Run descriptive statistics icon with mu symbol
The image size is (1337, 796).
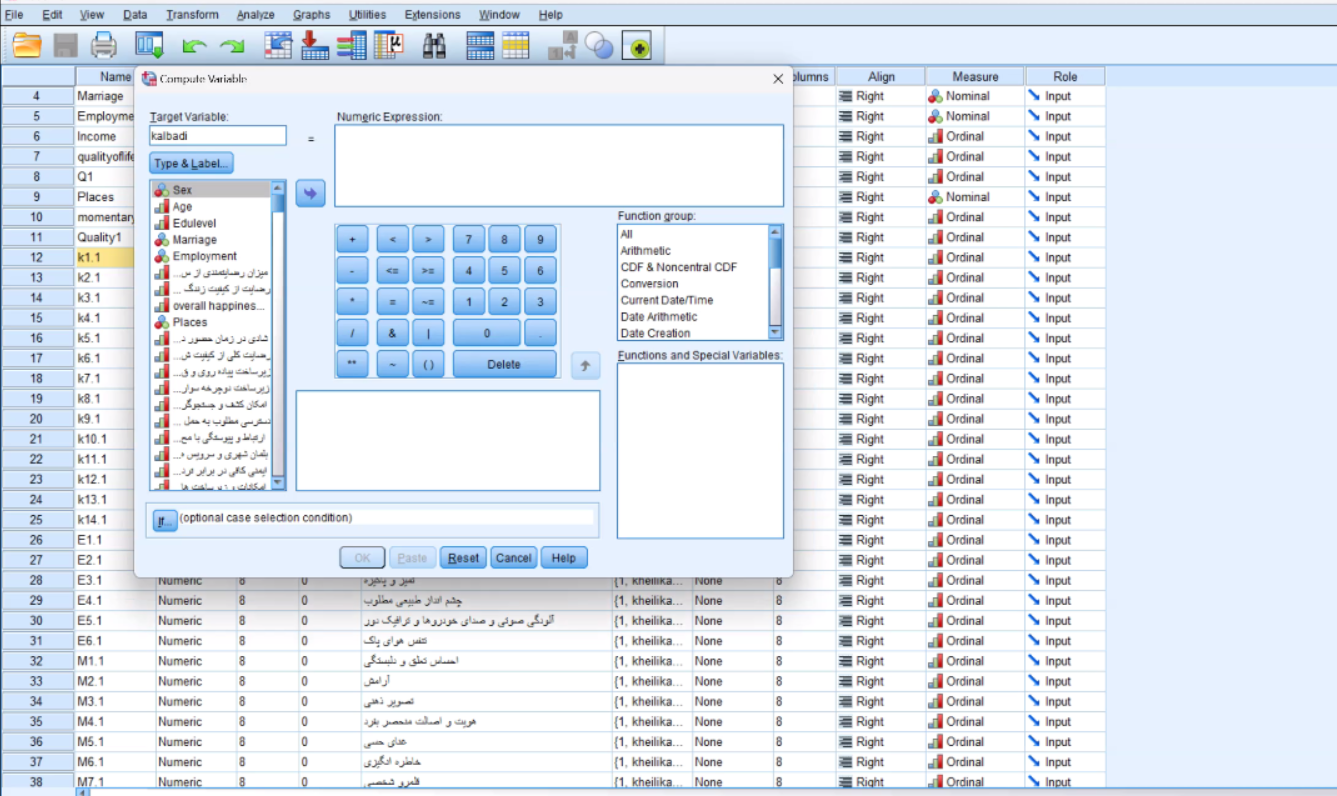388,46
